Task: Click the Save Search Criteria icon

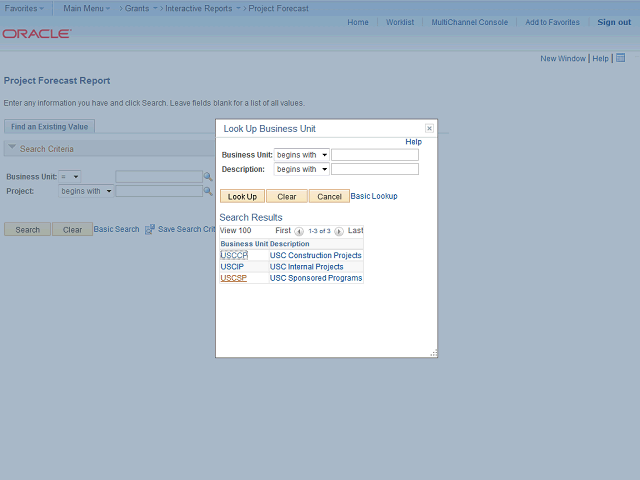Action: point(150,229)
